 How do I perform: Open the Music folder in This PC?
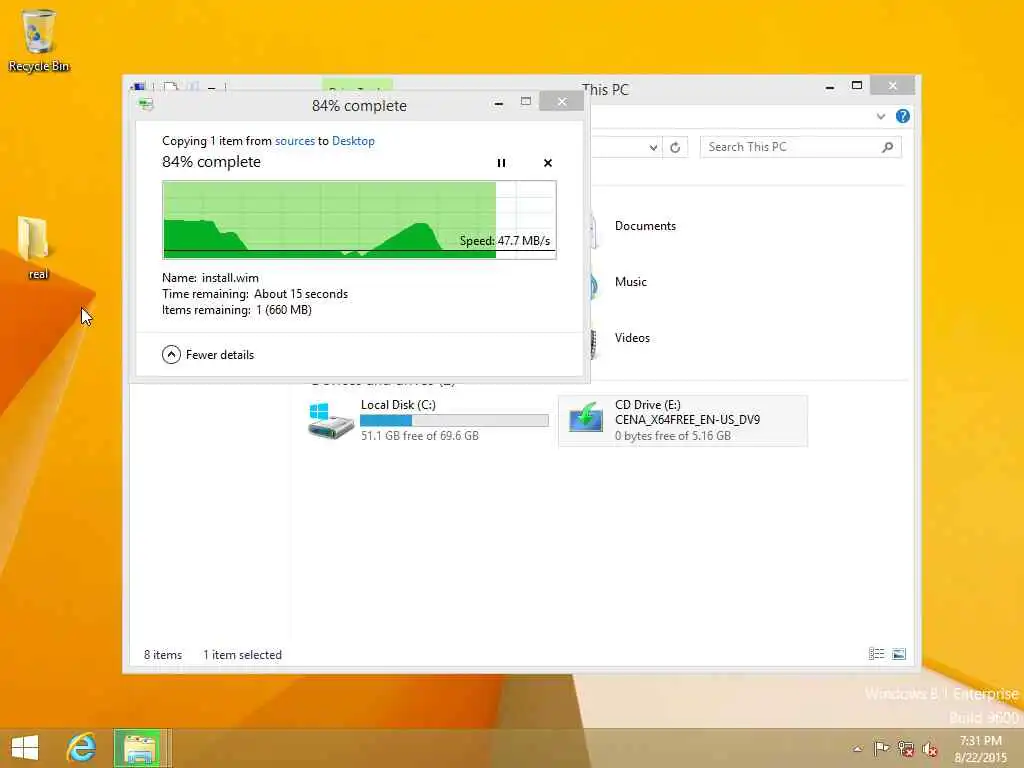pos(631,282)
